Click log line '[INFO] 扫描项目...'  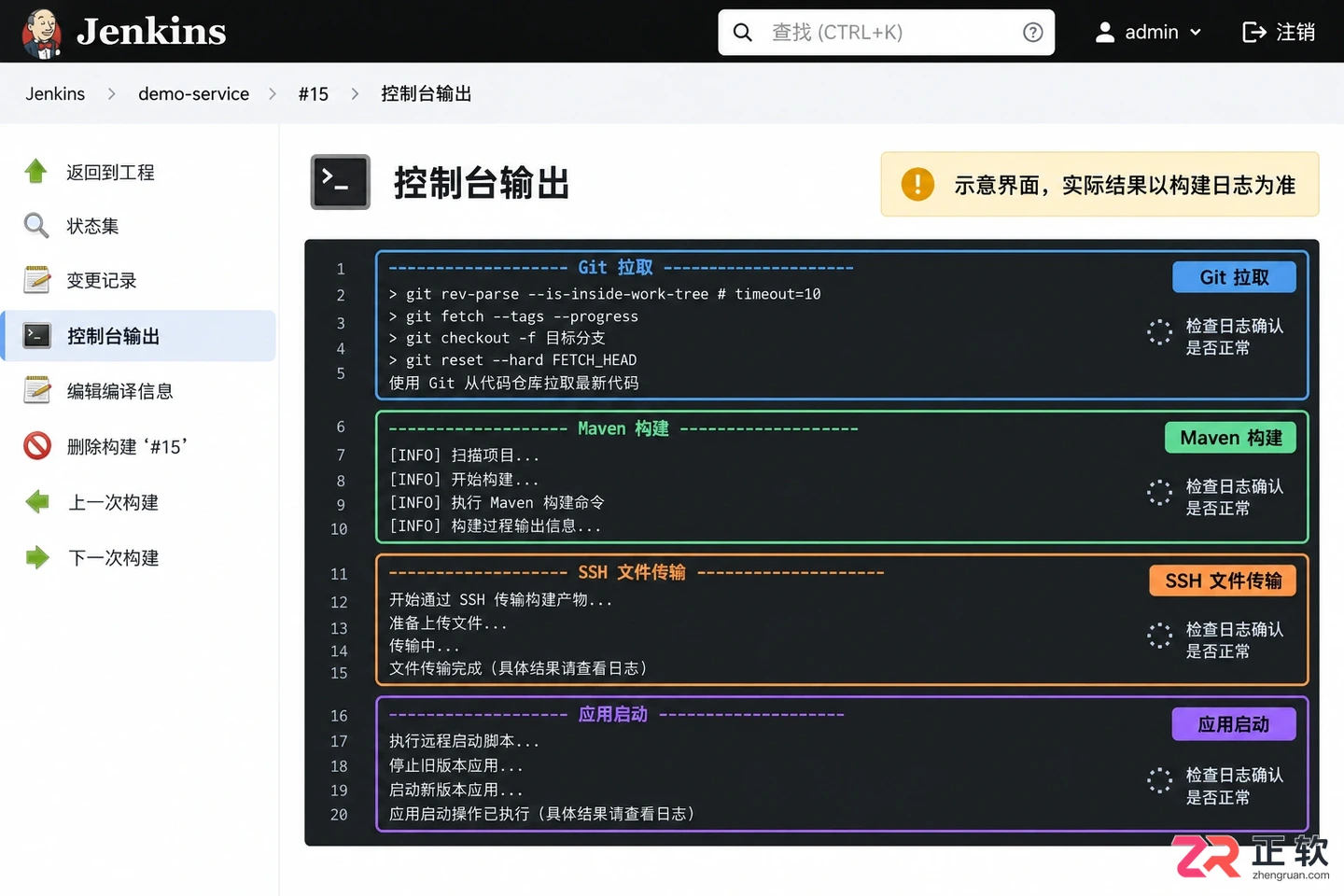click(x=464, y=455)
